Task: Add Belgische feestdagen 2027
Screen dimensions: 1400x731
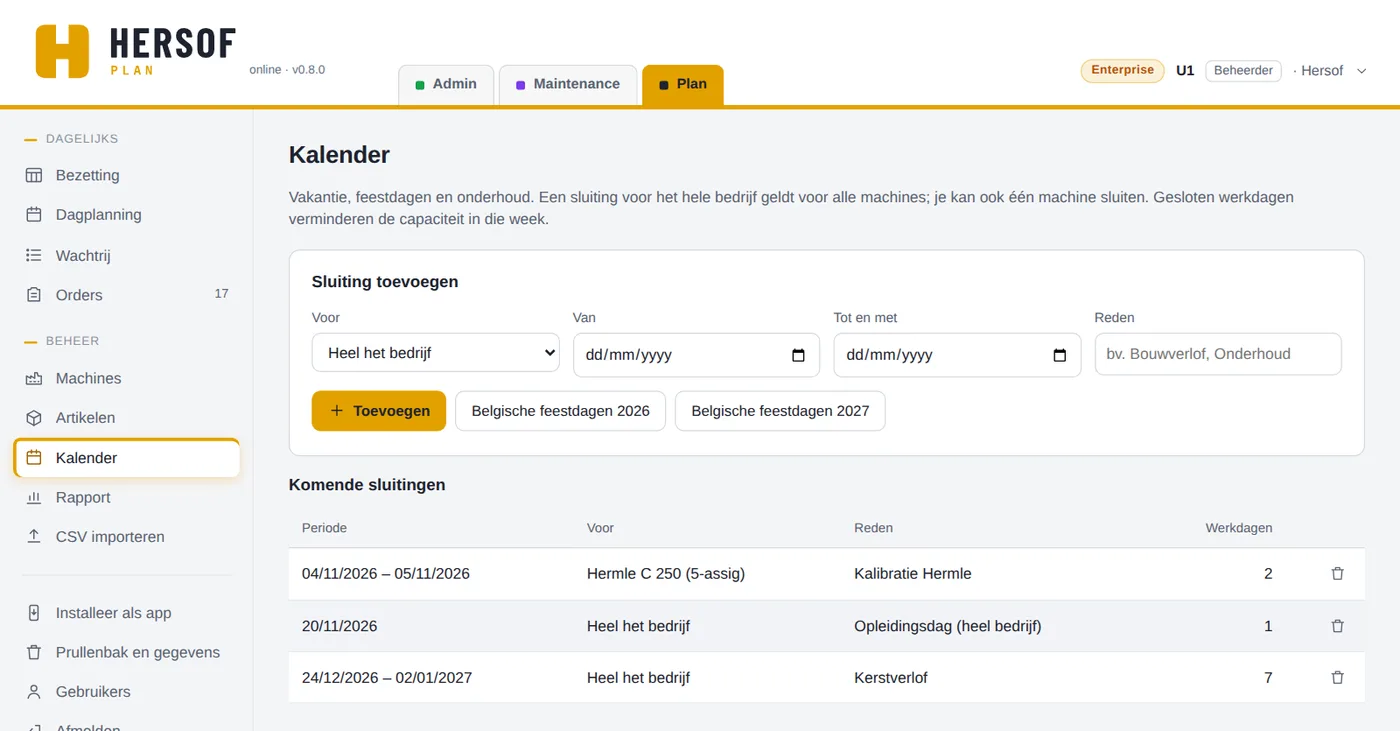Action: [780, 411]
